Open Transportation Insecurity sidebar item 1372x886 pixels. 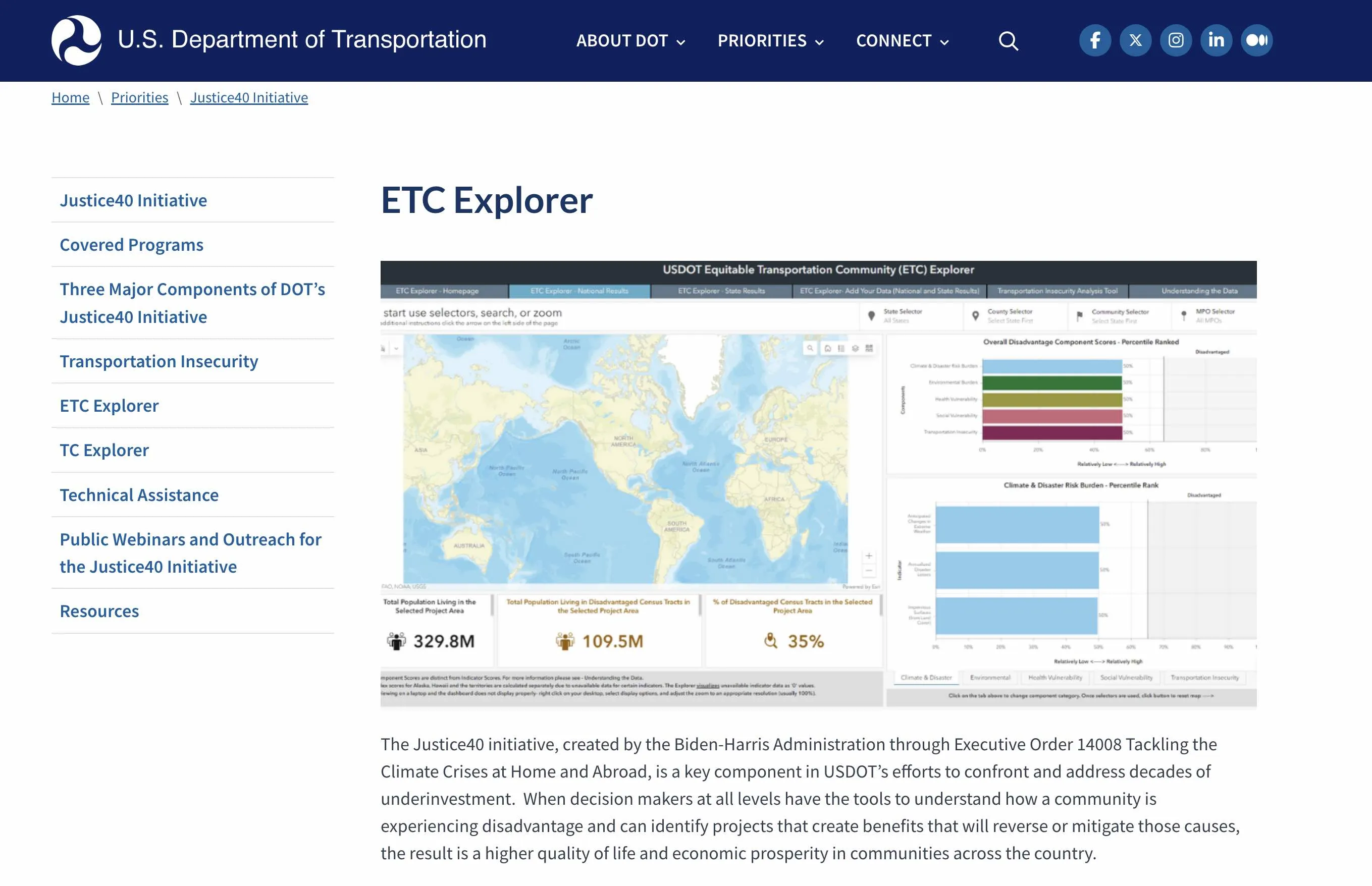tap(159, 361)
